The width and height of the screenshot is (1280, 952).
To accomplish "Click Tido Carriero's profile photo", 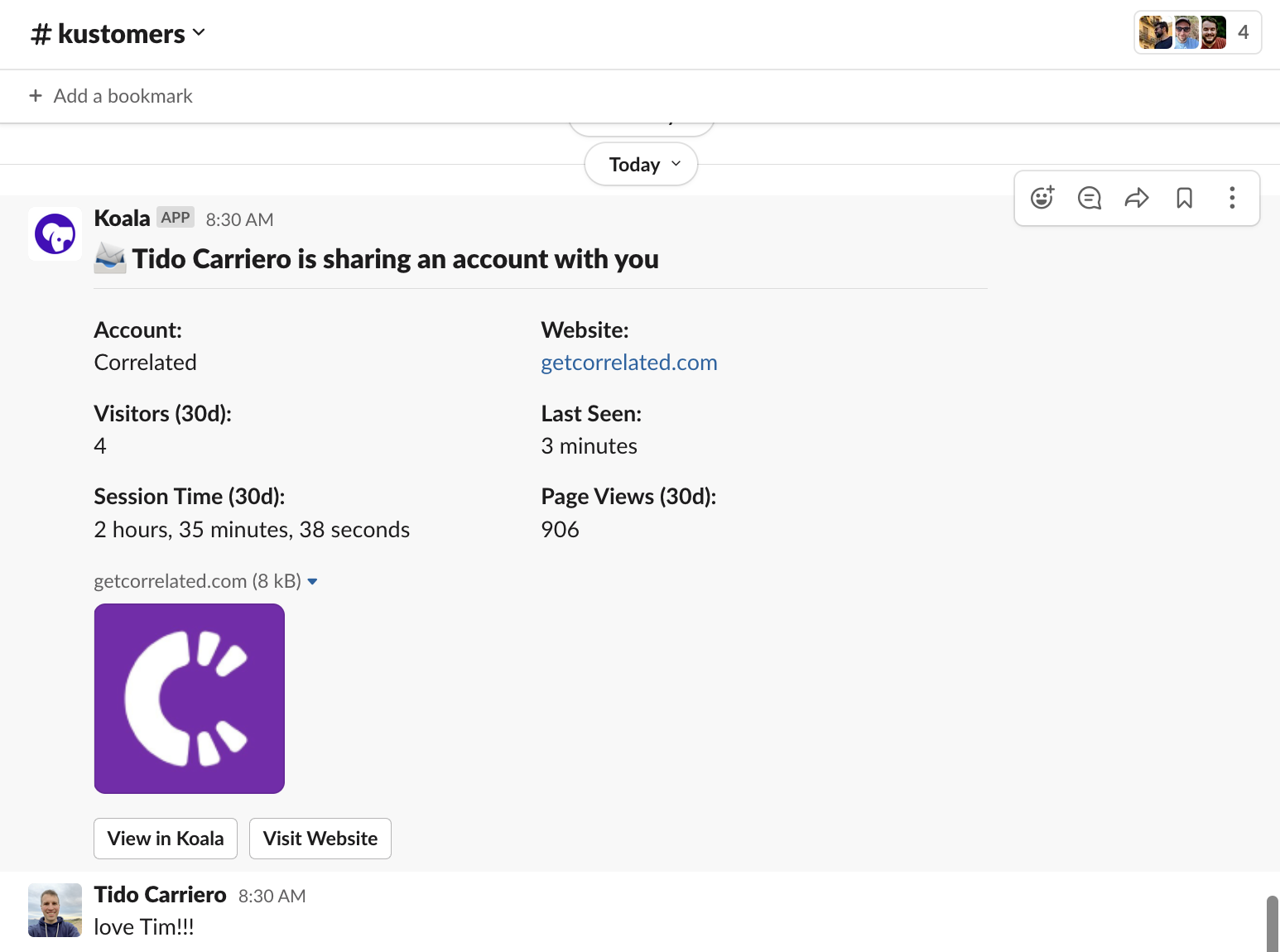I will (x=55, y=910).
